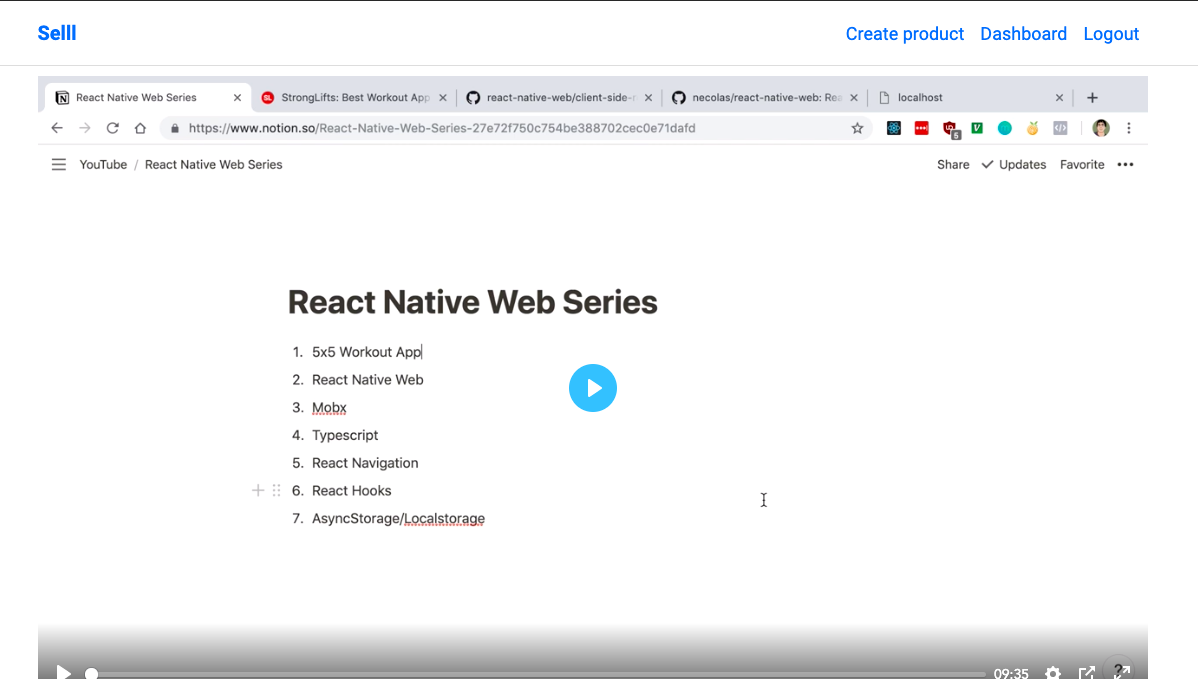This screenshot has height=679, width=1198.
Task: Open the green V extension icon
Action: (977, 128)
